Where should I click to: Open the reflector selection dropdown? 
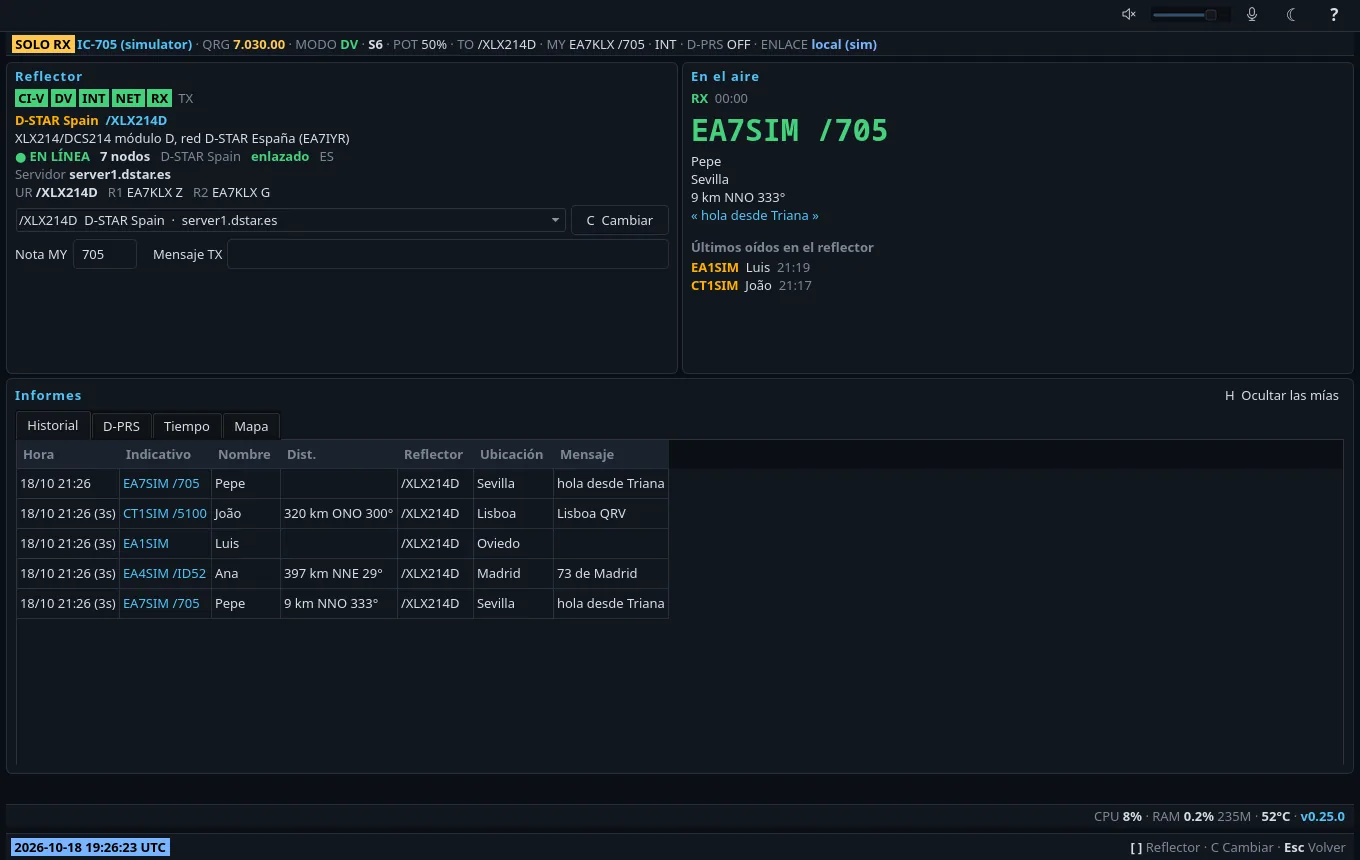[291, 220]
